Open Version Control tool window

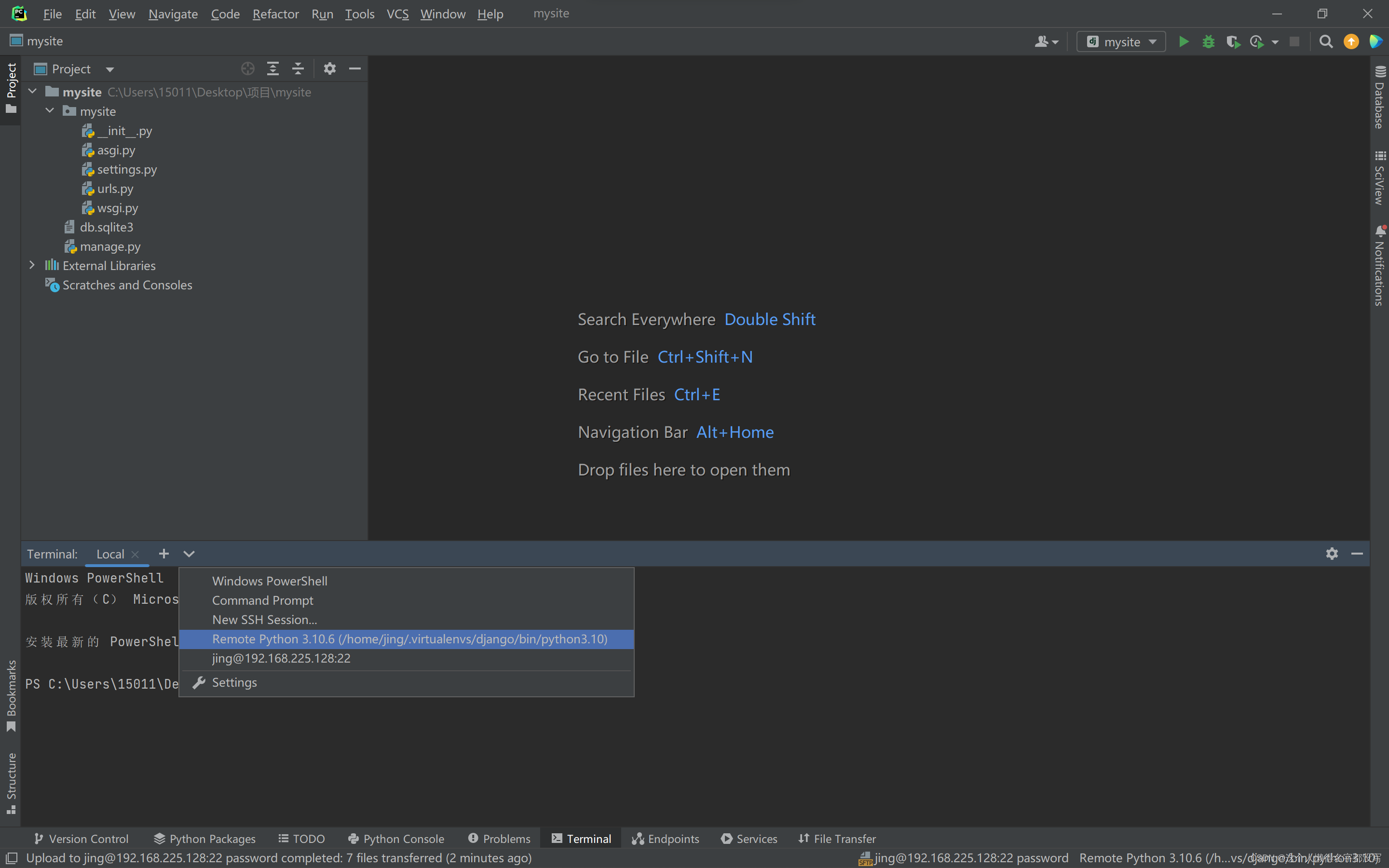81,838
